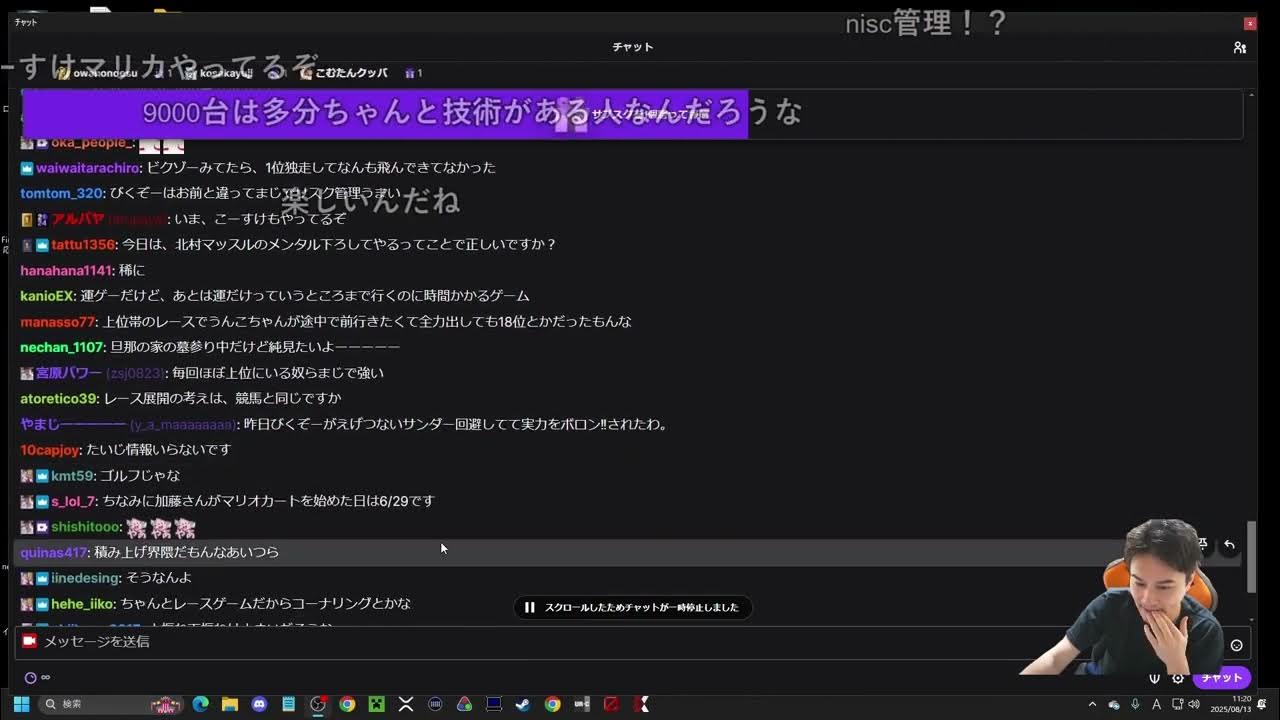Open kanioEX's username

tap(47, 296)
